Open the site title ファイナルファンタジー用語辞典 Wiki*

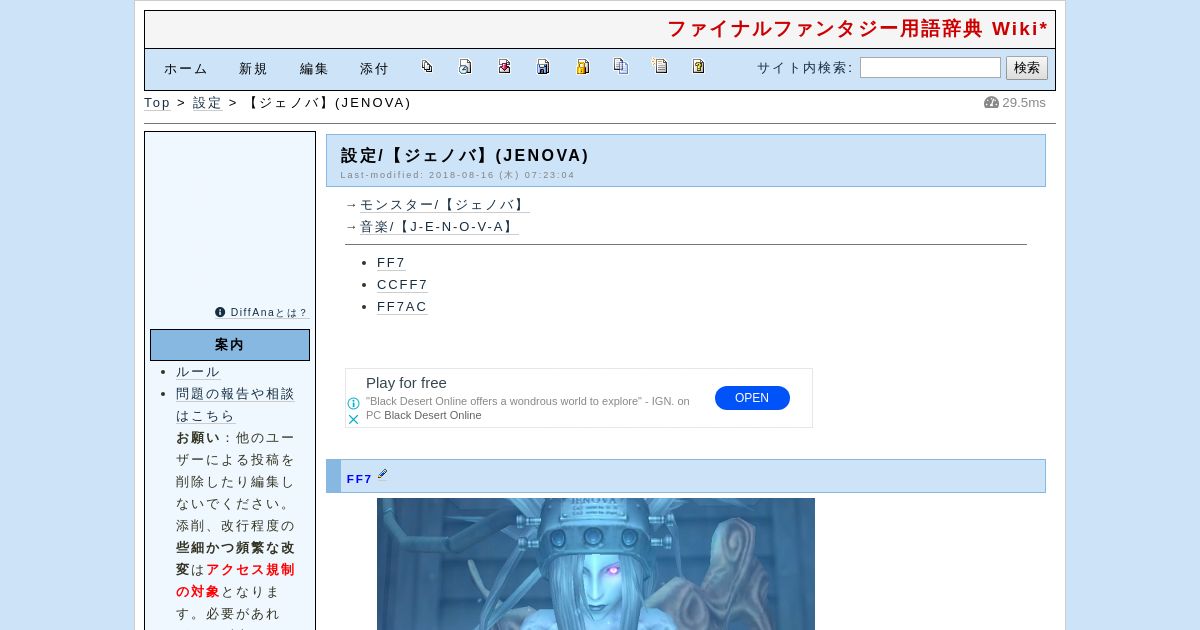coord(857,29)
